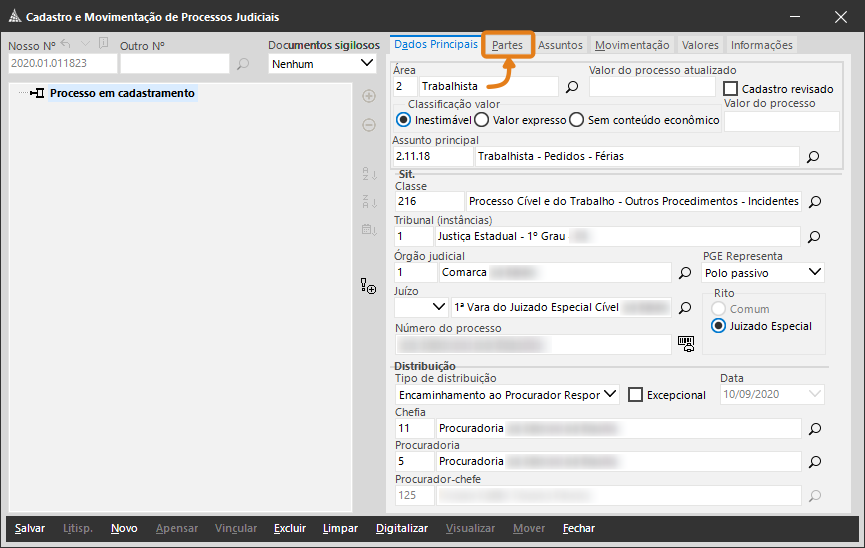
Task: Click the plus circle icon beside tree panel
Action: pos(368,97)
